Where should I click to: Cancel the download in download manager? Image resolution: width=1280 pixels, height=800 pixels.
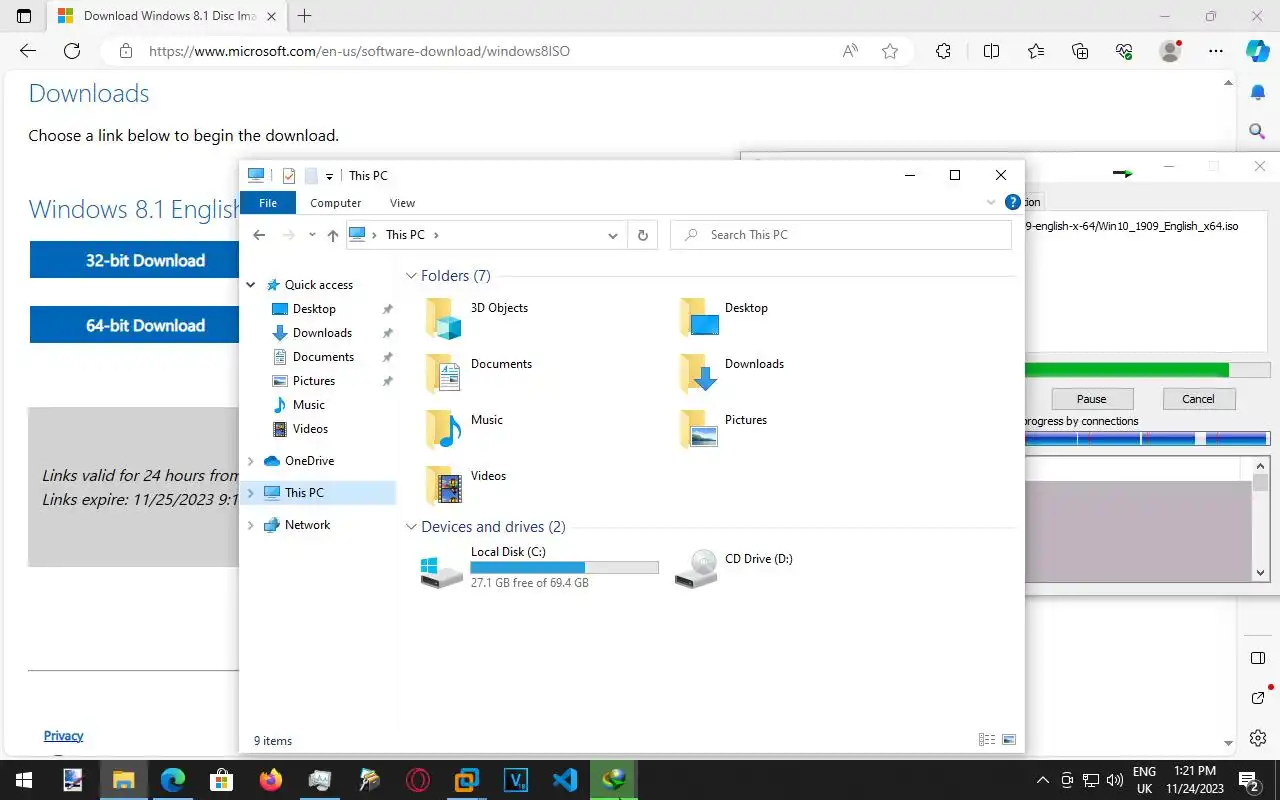tap(1198, 399)
